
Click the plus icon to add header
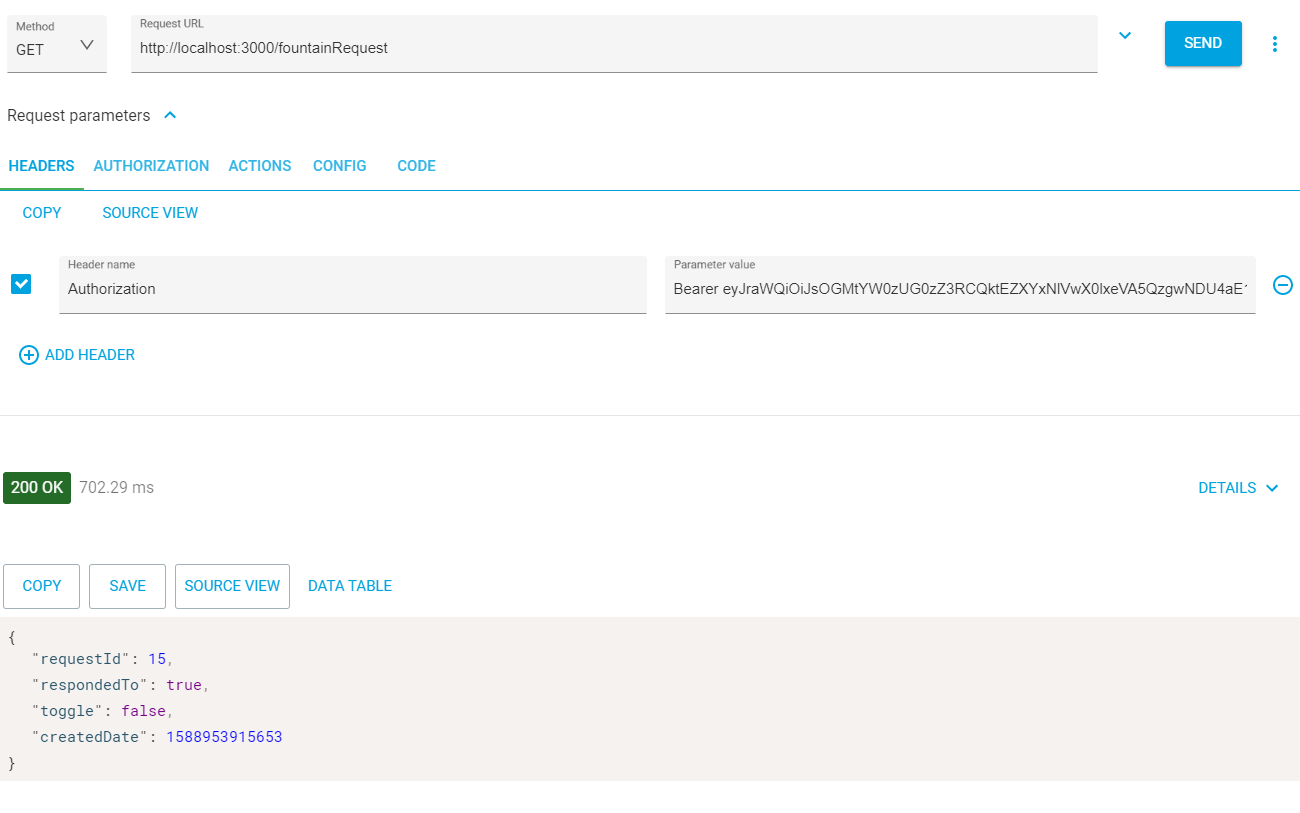[29, 355]
